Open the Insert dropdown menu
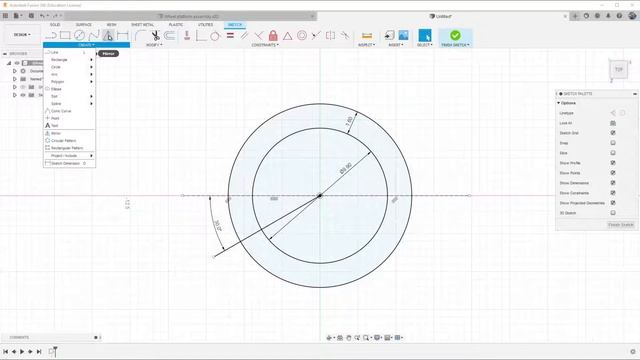Image resolution: width=640 pixels, height=360 pixels. pyautogui.click(x=396, y=45)
